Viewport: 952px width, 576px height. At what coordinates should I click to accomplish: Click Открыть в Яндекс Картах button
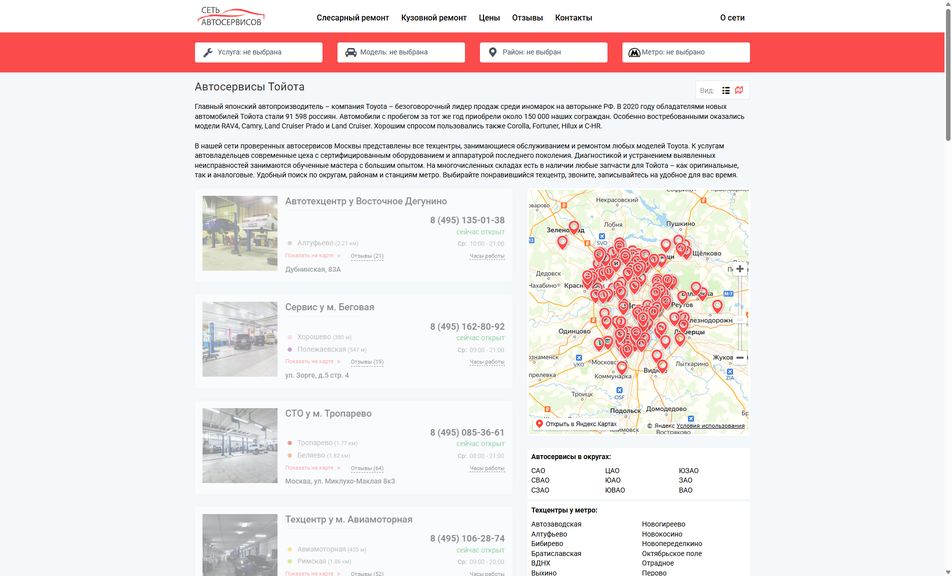click(x=576, y=424)
